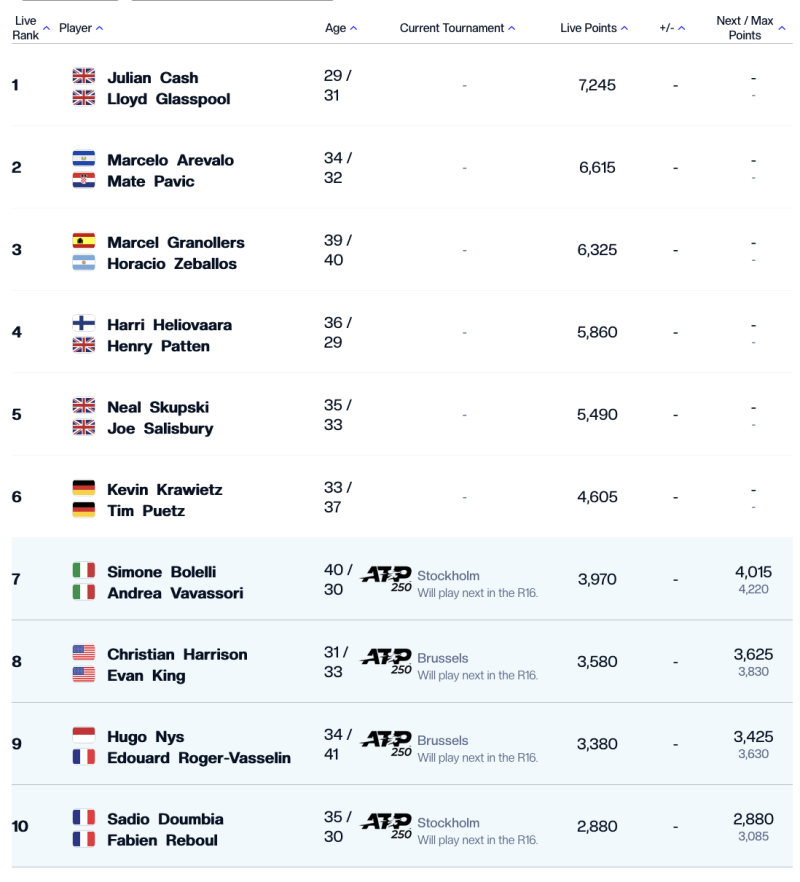
Task: Sort by Age column header
Action: tap(340, 28)
